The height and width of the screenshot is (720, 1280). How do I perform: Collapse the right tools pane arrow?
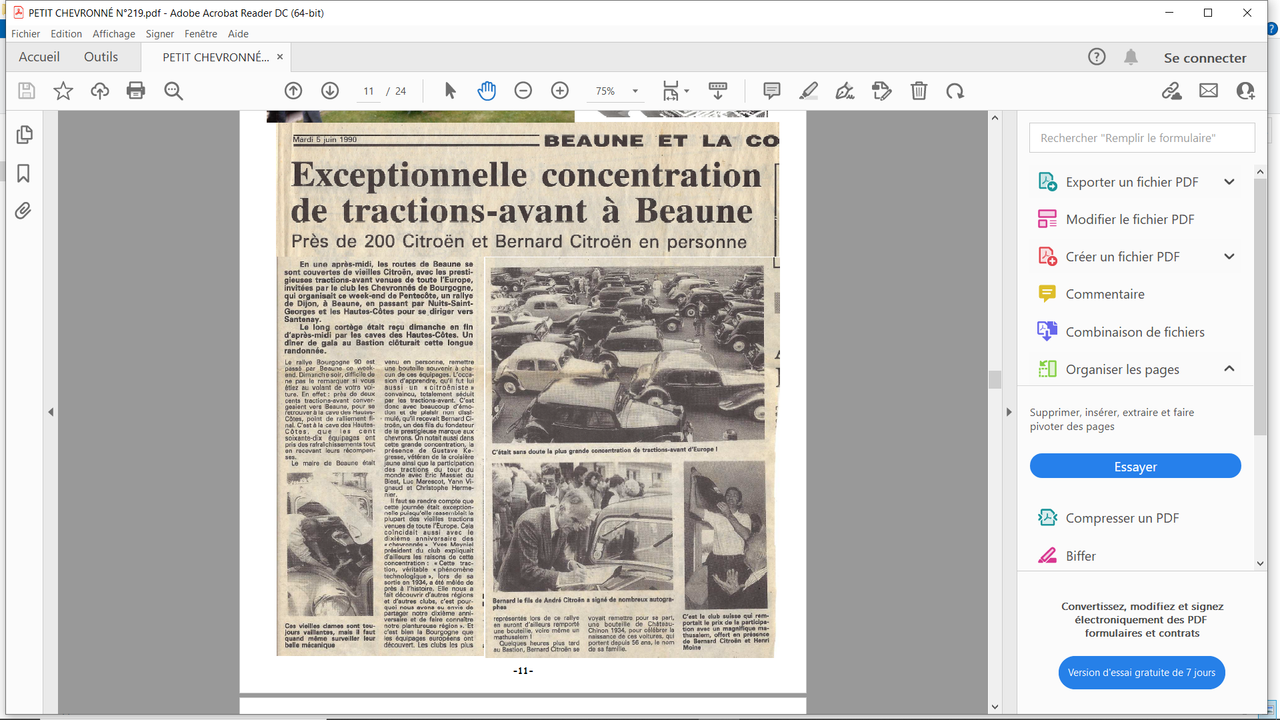click(1008, 412)
